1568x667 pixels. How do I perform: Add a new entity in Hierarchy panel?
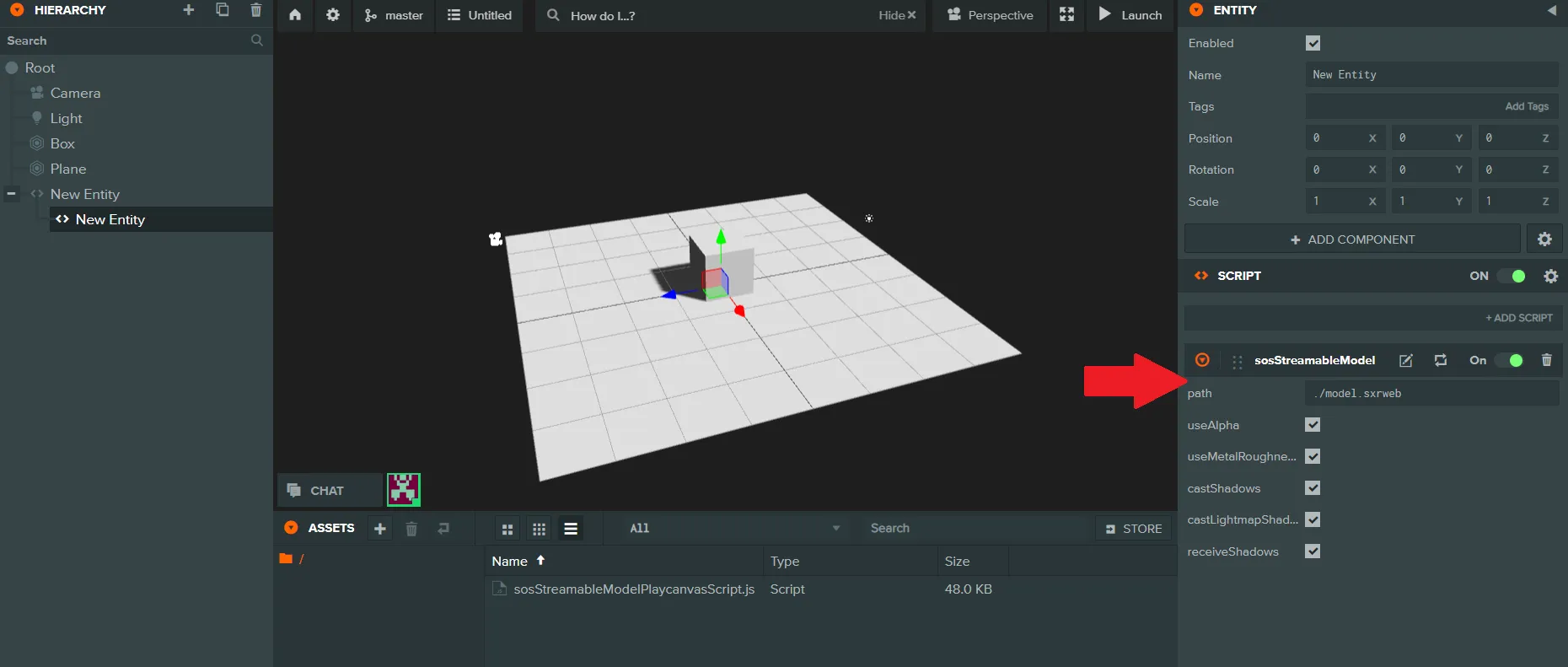click(189, 10)
